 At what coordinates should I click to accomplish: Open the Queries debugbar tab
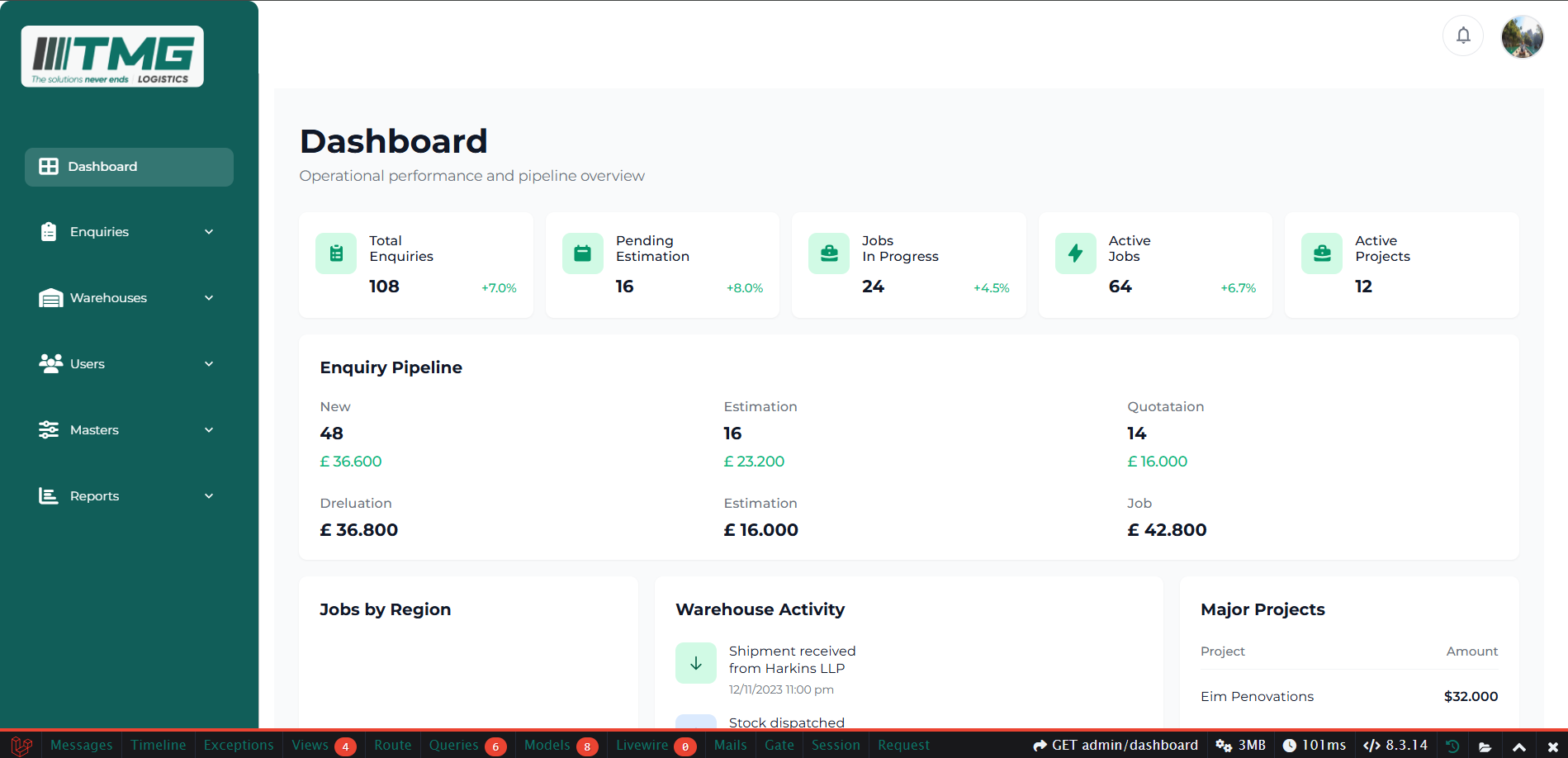466,746
